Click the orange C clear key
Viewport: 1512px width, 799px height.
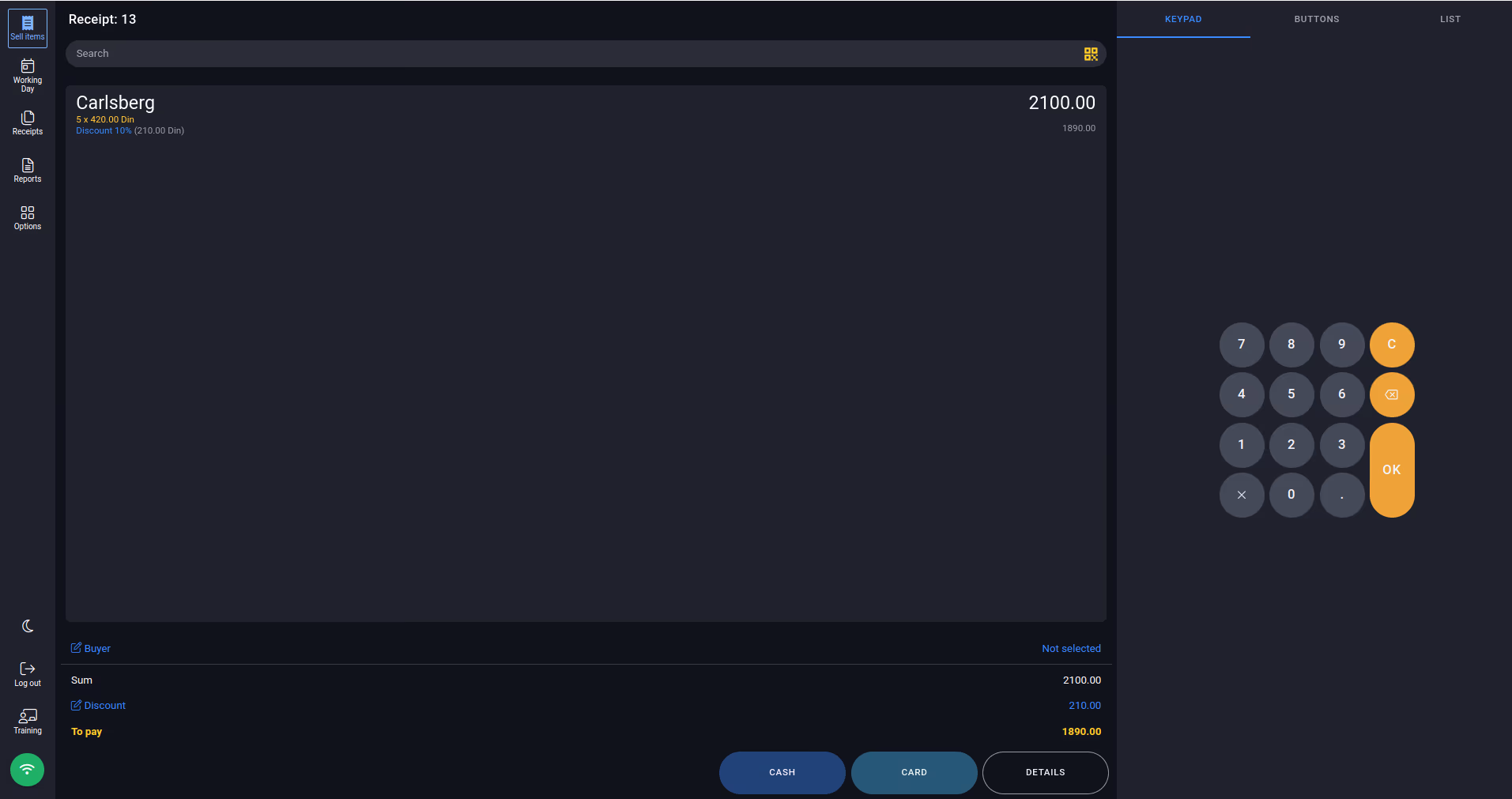[1392, 345]
